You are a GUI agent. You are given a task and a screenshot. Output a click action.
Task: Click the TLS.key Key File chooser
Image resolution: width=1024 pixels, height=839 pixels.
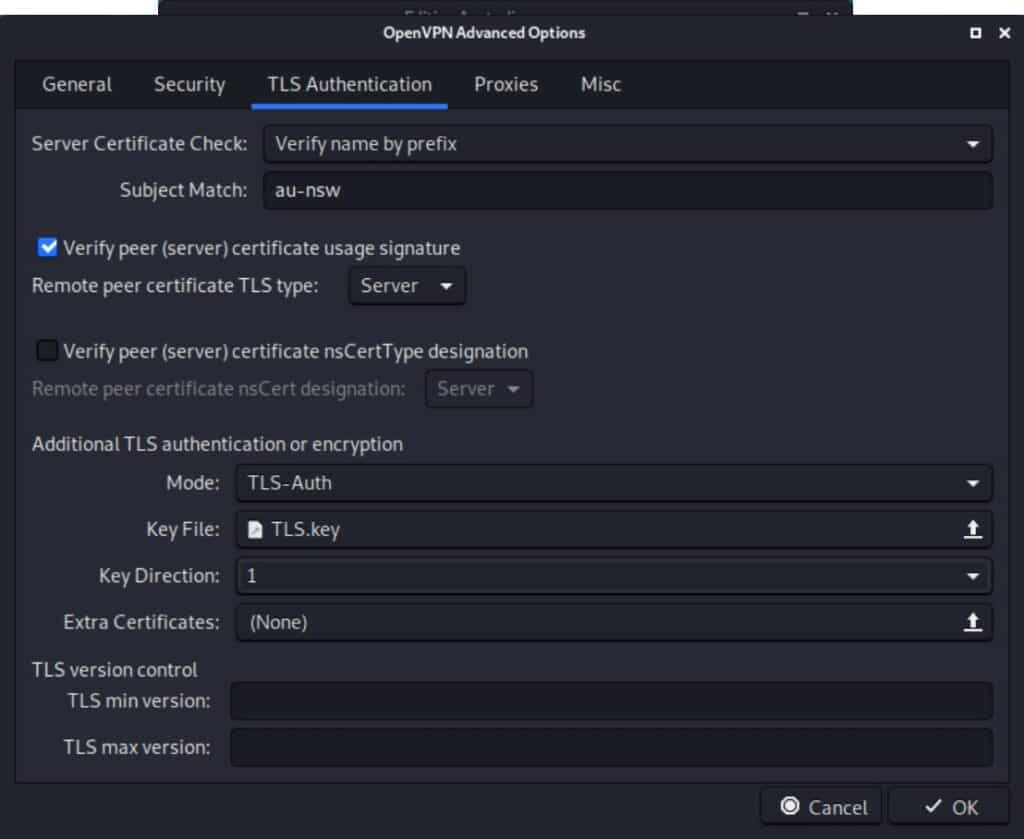pyautogui.click(x=614, y=530)
